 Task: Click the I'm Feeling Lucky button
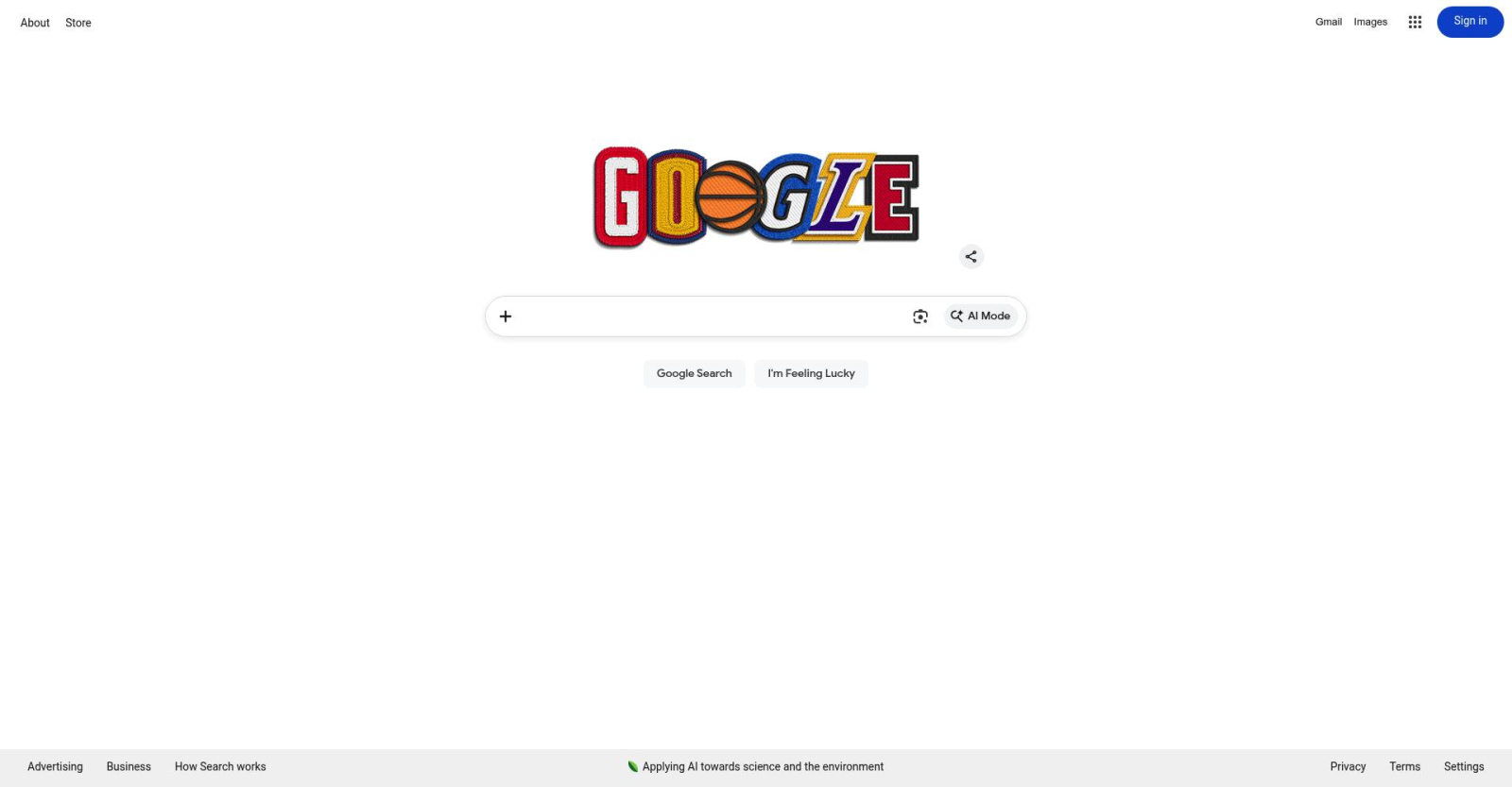point(811,373)
